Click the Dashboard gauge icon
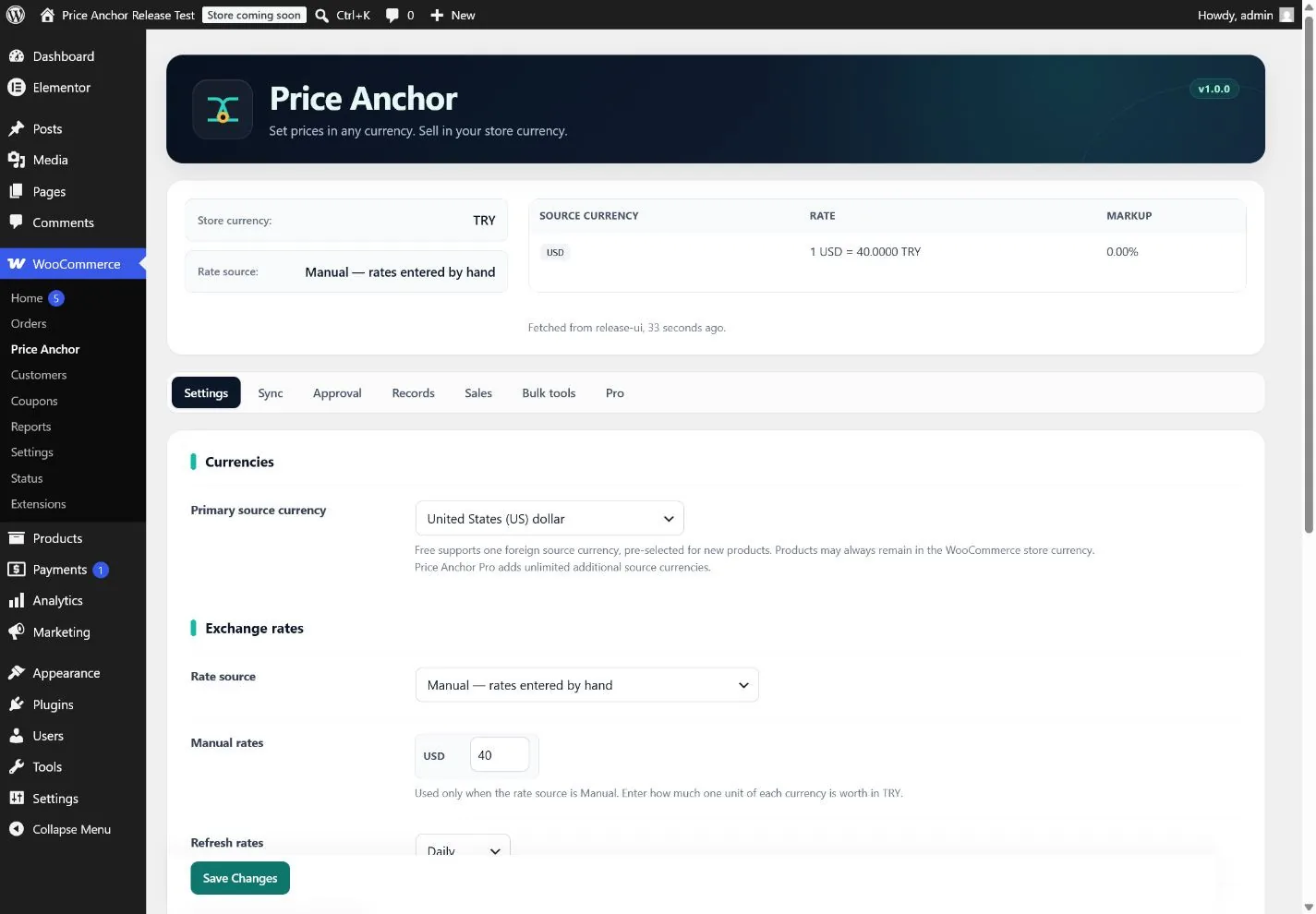The height and width of the screenshot is (914, 1316). pos(16,56)
